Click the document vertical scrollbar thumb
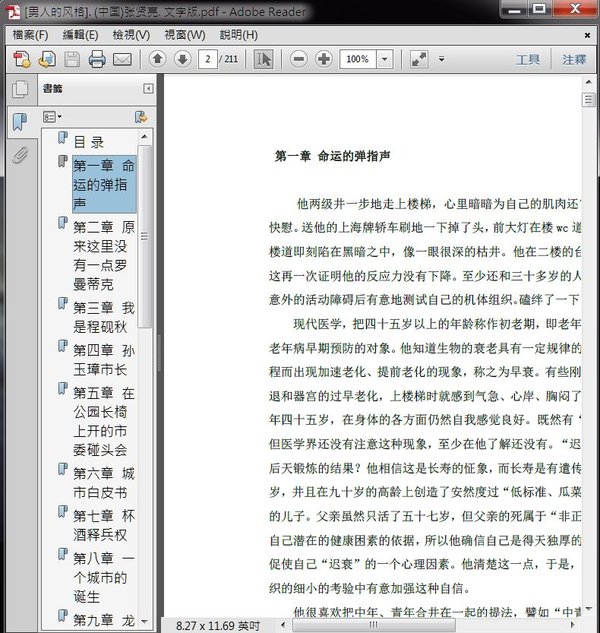 pyautogui.click(x=589, y=99)
